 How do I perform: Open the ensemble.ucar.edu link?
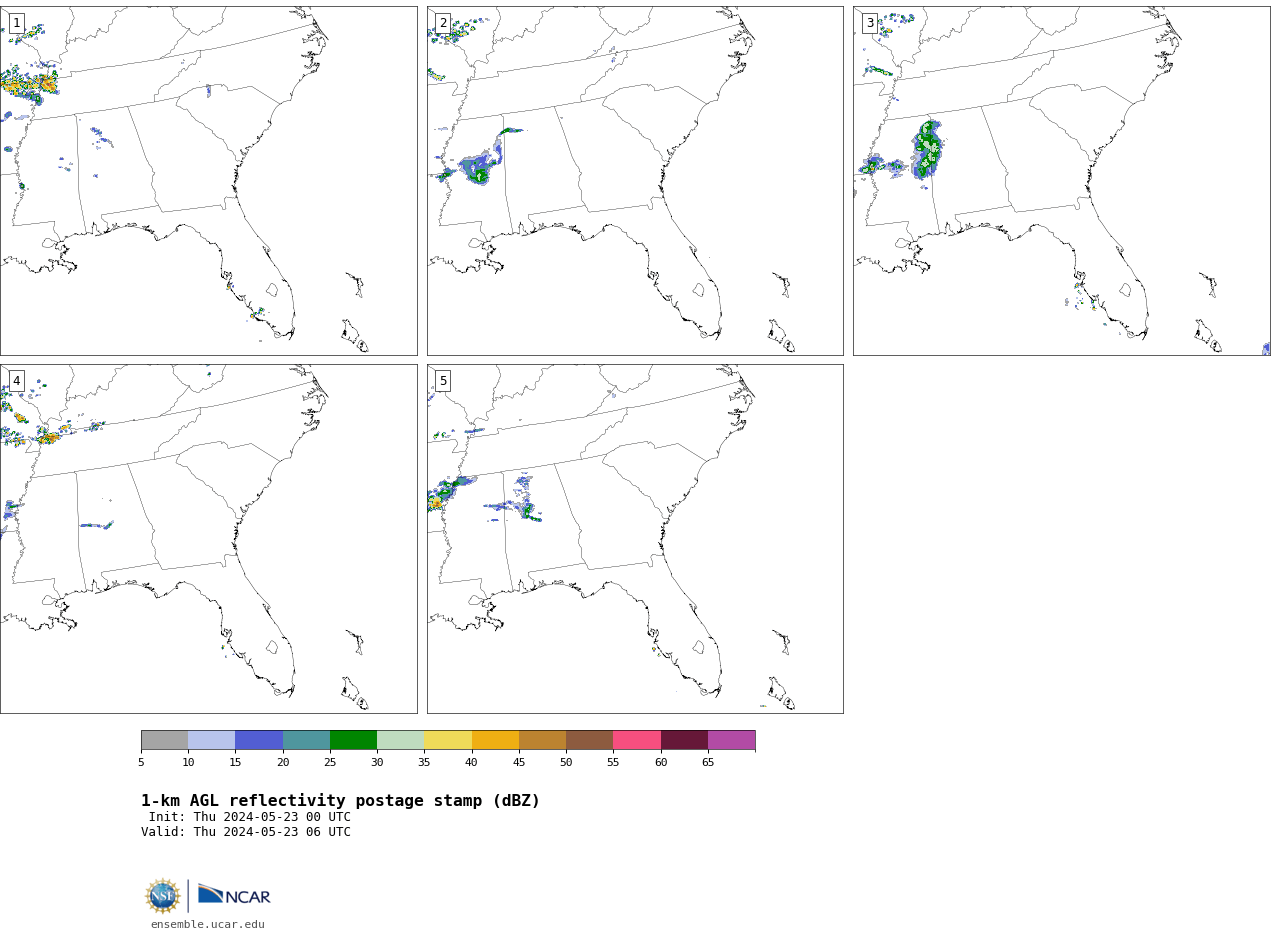point(208,925)
